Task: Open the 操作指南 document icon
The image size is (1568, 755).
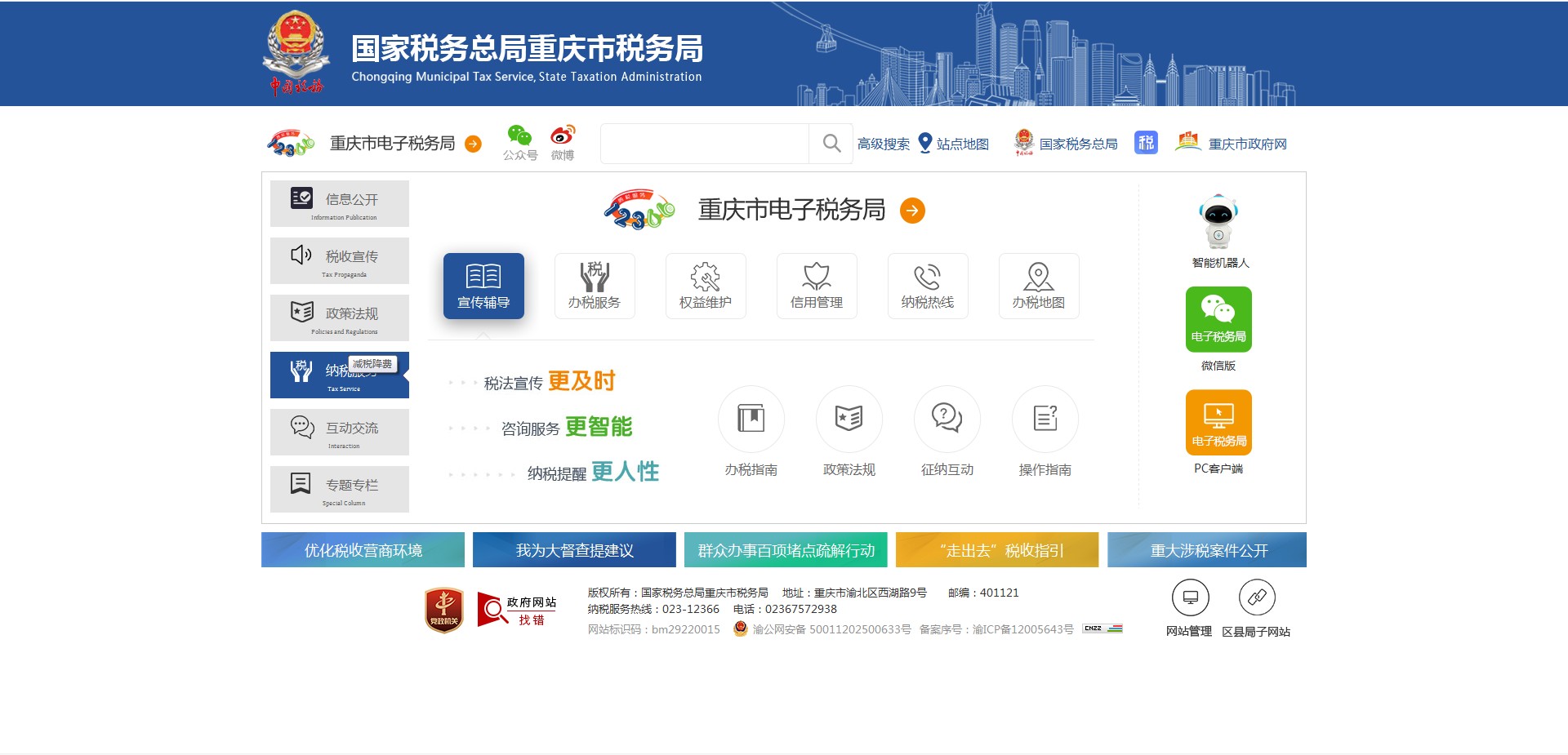Action: click(x=1045, y=419)
